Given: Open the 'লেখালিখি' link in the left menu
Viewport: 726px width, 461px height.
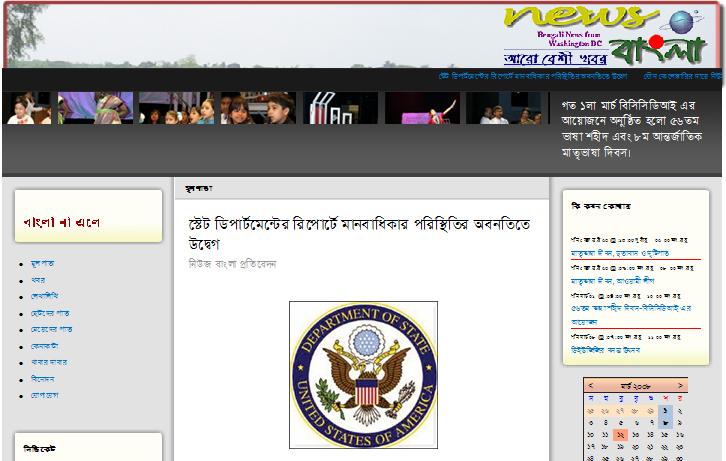Looking at the screenshot, I should 44,296.
